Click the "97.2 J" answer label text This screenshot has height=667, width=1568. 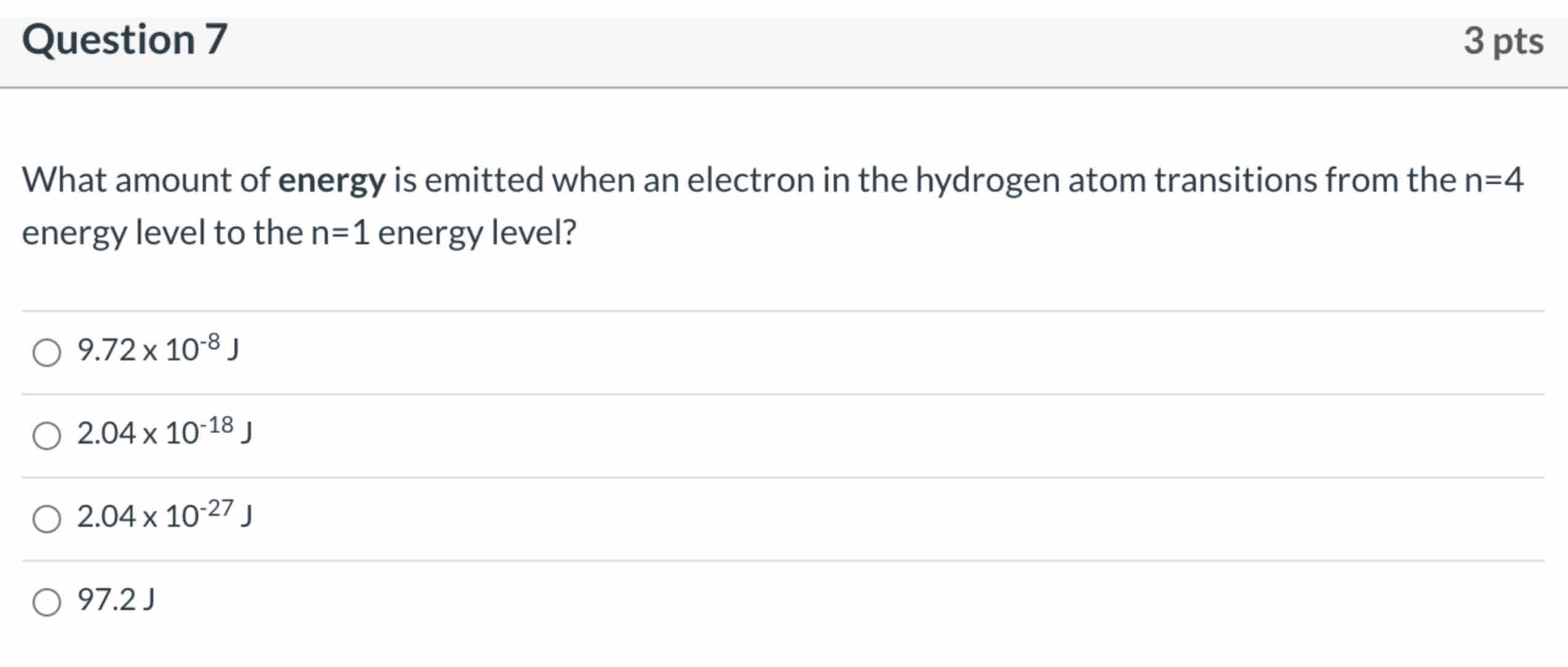tap(116, 599)
